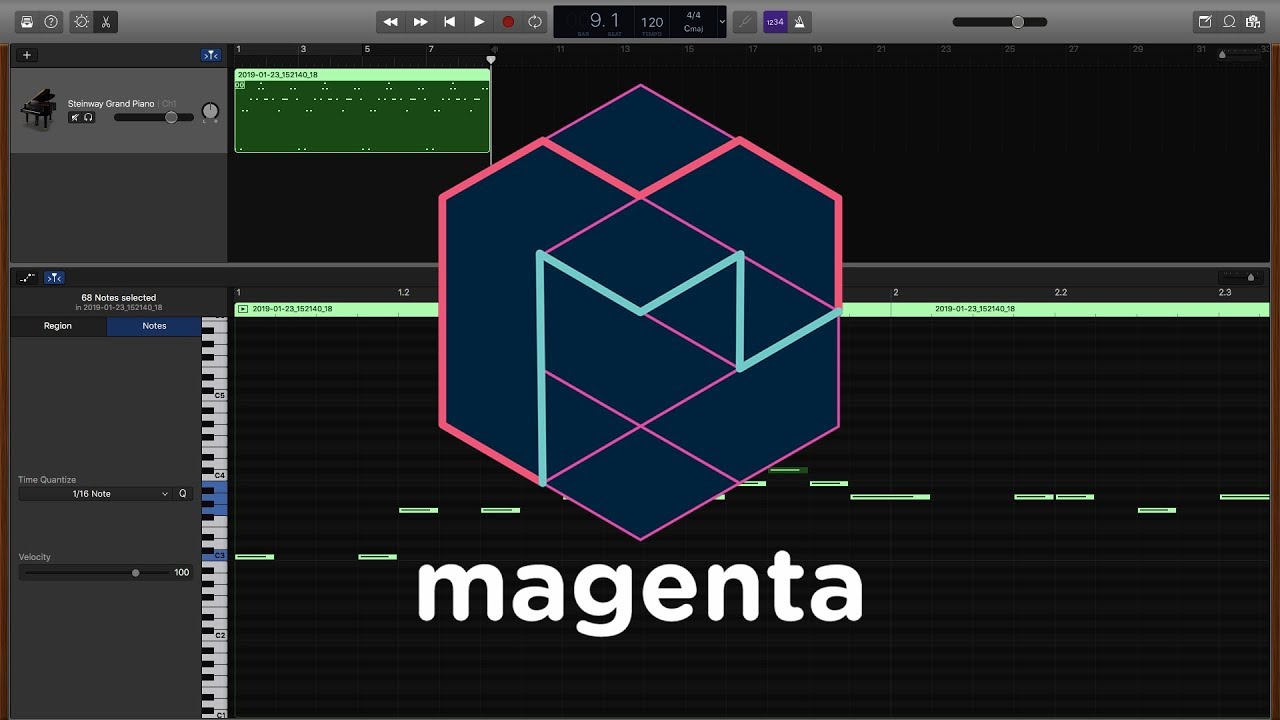The height and width of the screenshot is (720, 1280).
Task: Click 2.2 mark in Piano Roll ruler
Action: 1061,292
